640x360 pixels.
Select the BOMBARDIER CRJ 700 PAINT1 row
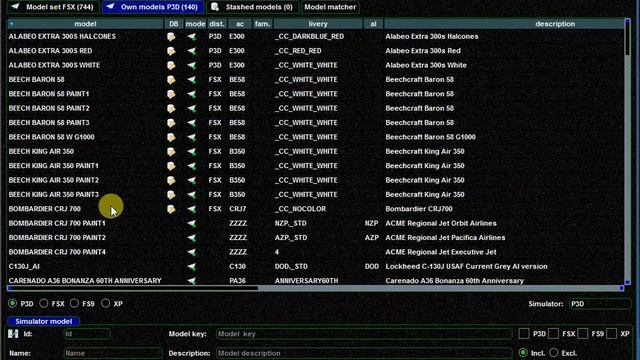316,223
